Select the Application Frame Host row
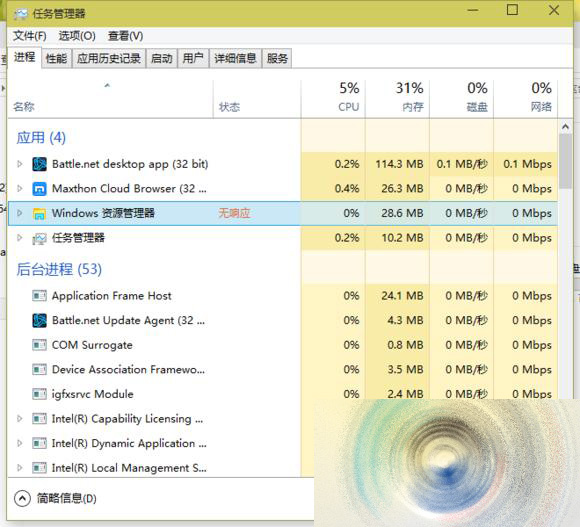Image resolution: width=580 pixels, height=527 pixels. coord(283,296)
